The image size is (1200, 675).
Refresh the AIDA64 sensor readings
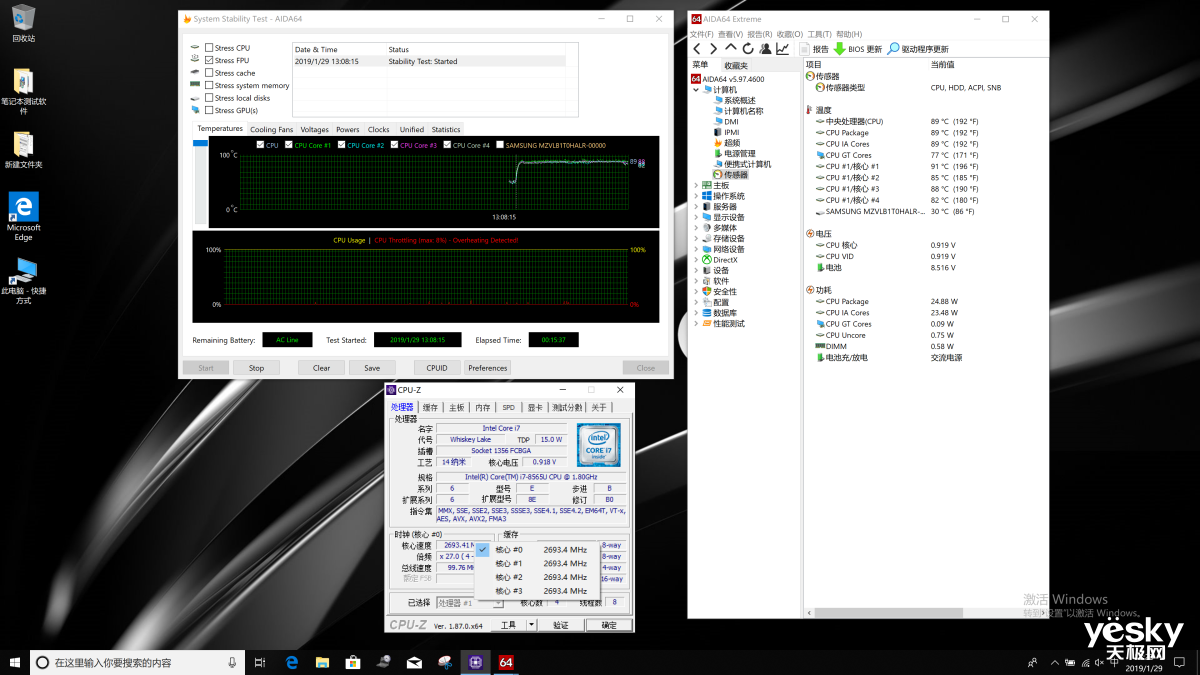point(748,49)
